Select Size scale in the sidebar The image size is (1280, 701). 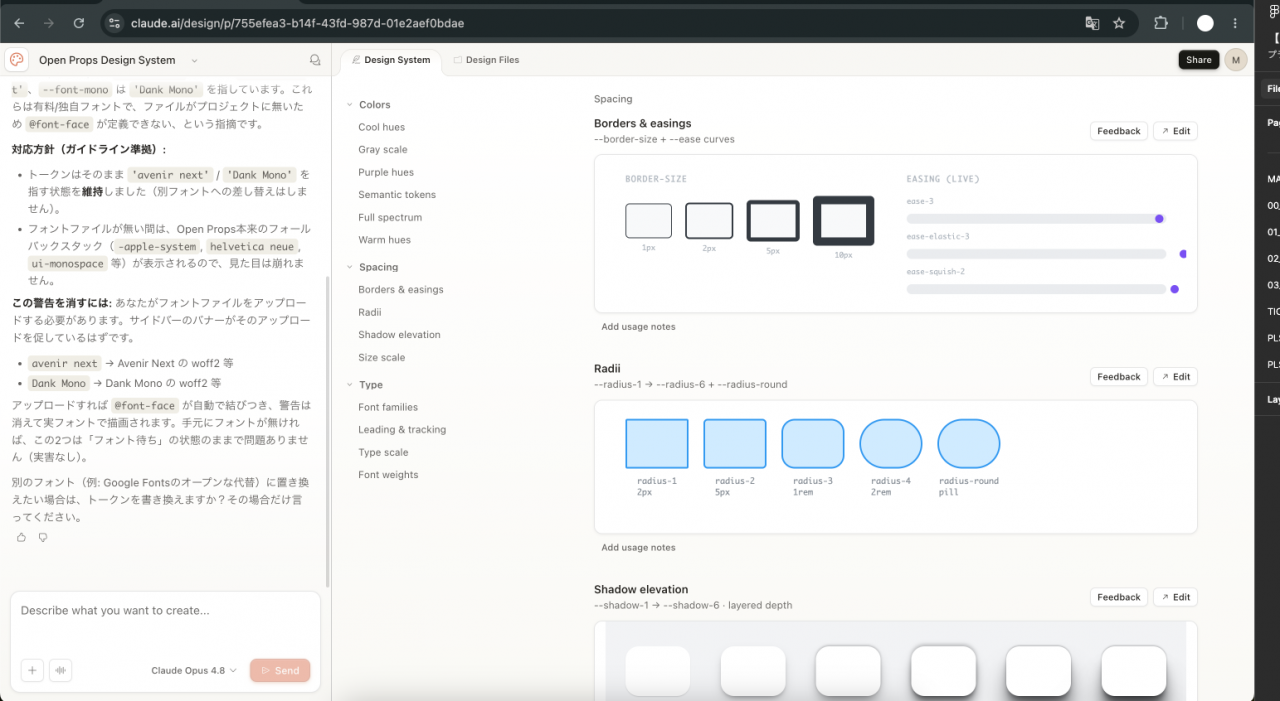click(381, 357)
